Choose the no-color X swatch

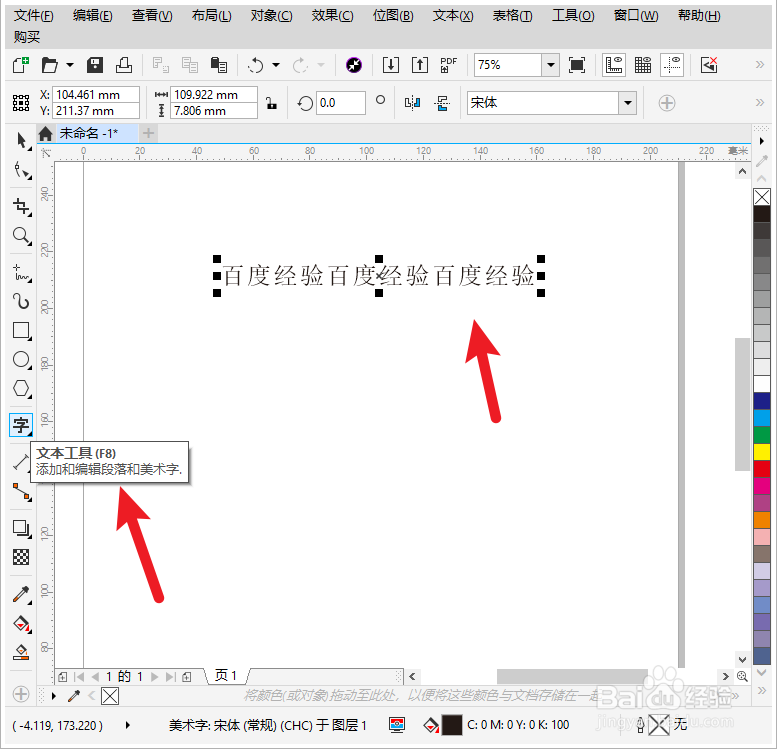click(762, 197)
